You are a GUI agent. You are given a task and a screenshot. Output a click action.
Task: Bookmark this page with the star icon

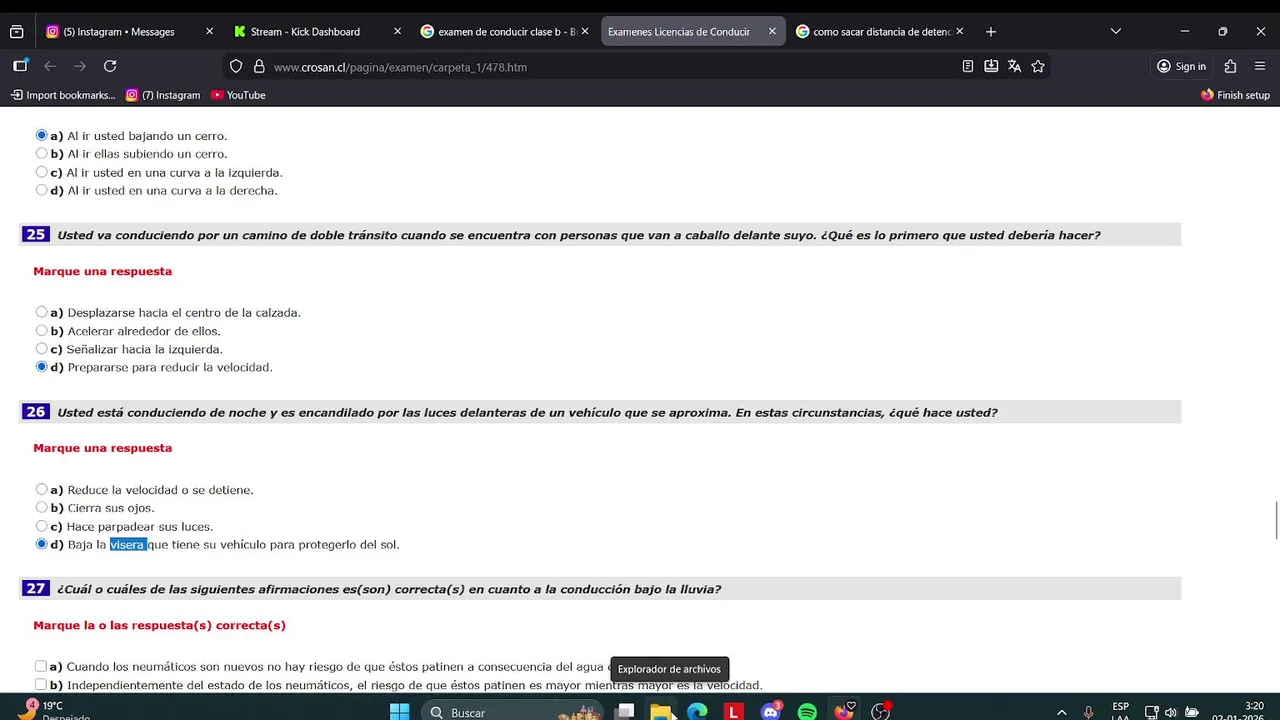pos(1038,66)
